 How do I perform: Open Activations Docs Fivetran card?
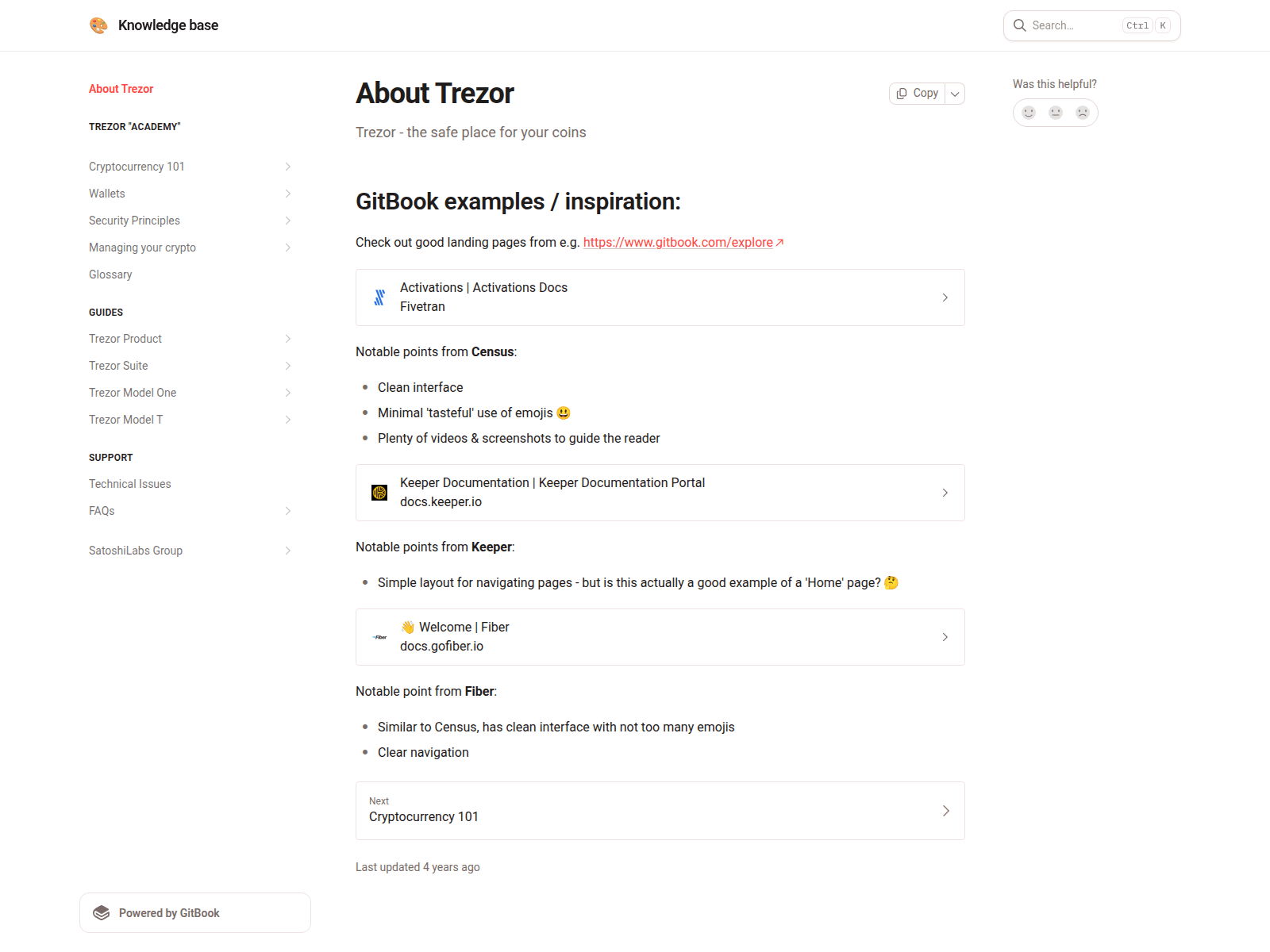[x=660, y=297]
